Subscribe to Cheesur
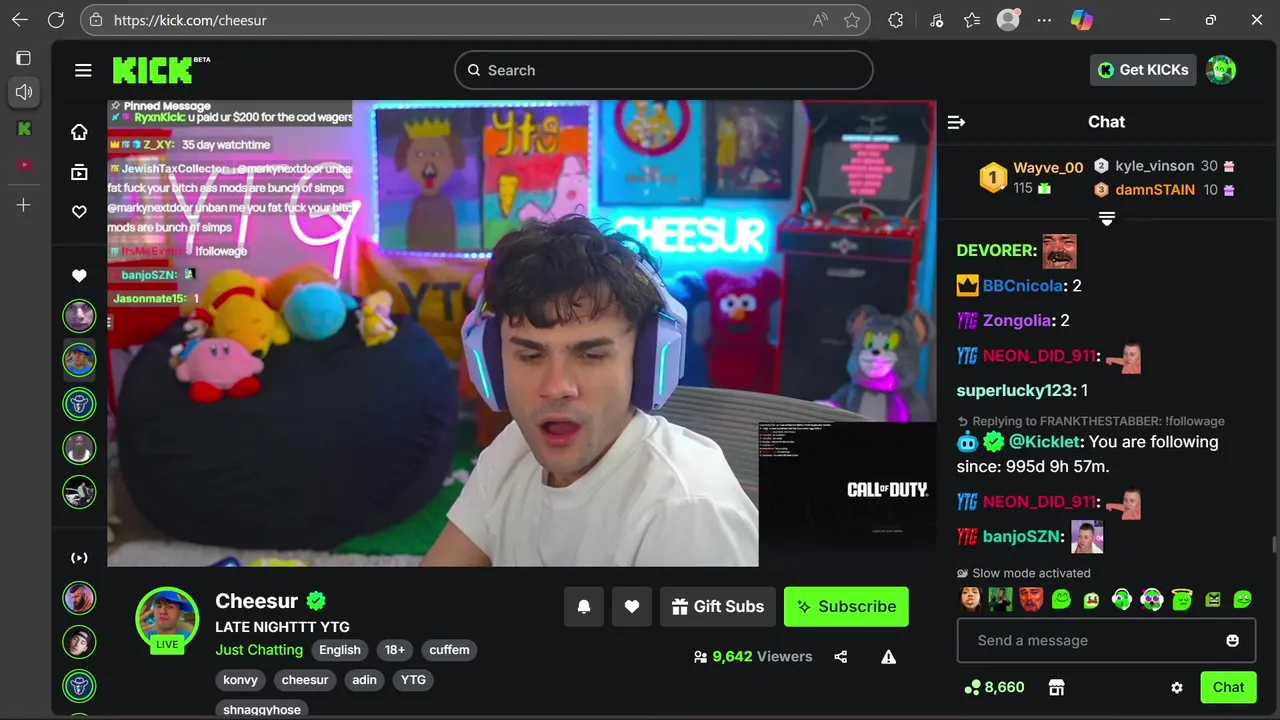 846,606
